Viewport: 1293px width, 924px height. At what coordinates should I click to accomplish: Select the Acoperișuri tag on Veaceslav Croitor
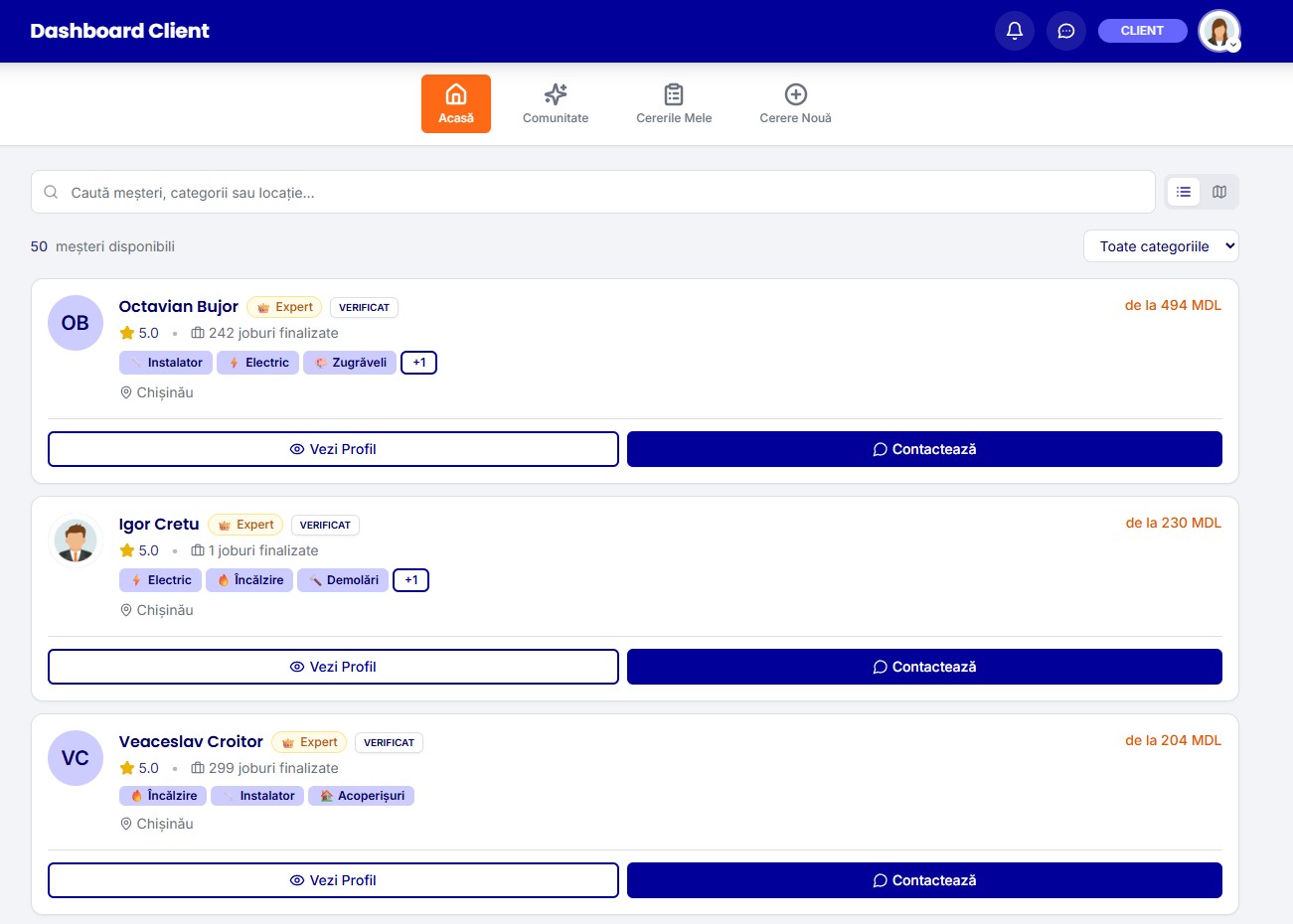coord(361,796)
